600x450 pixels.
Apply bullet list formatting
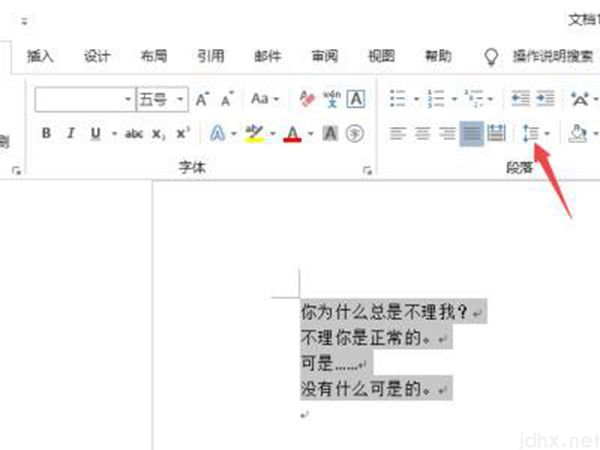[398, 99]
